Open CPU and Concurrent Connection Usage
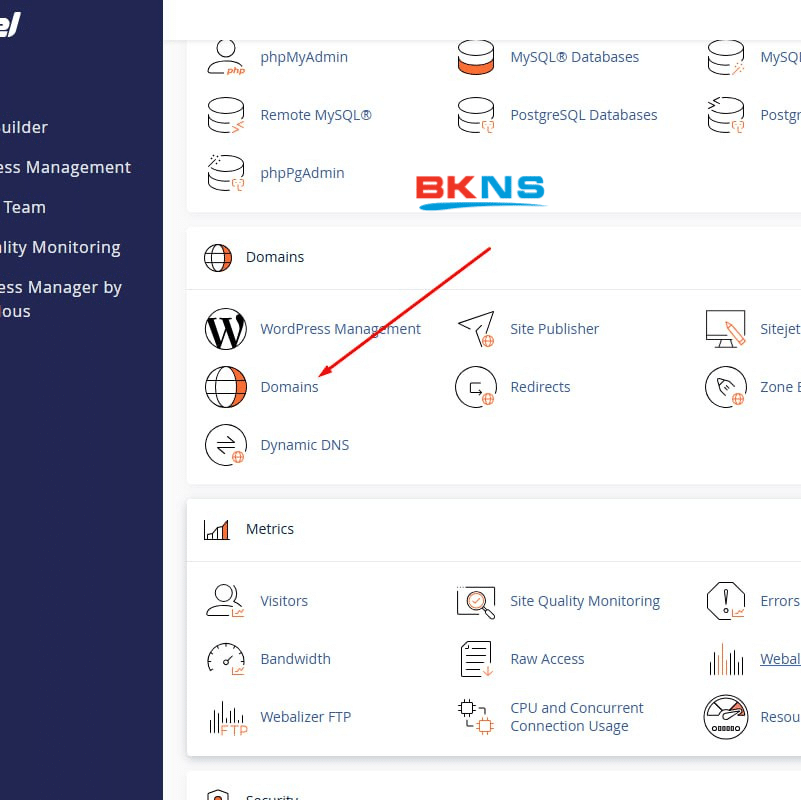Viewport: 801px width, 800px height. point(576,717)
